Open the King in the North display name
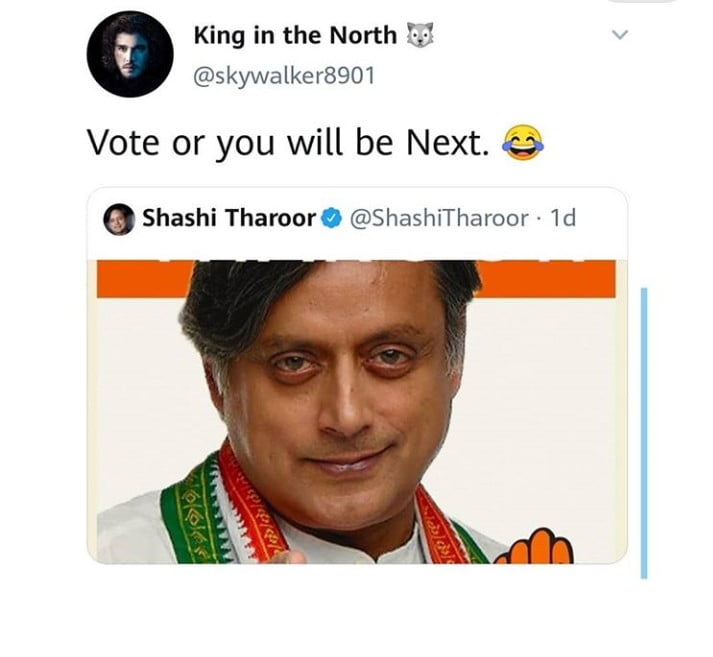The width and height of the screenshot is (713, 657). tap(295, 37)
